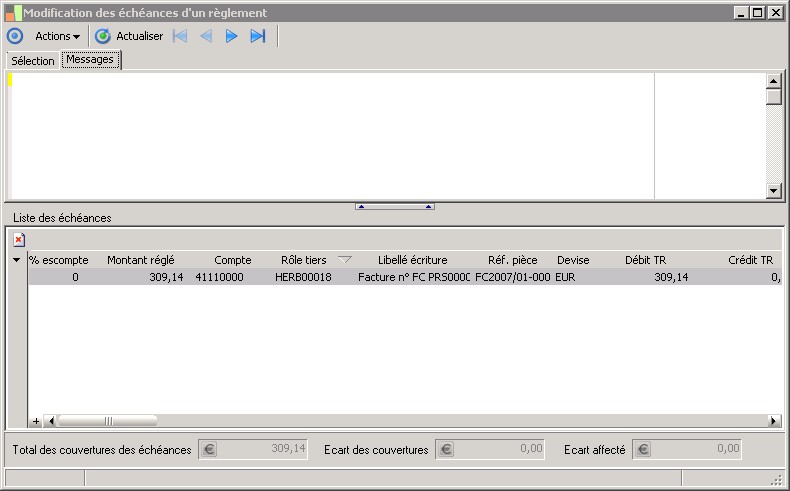Click the Libellé écriture column header
Viewport: 790px width, 491px height.
click(x=412, y=260)
